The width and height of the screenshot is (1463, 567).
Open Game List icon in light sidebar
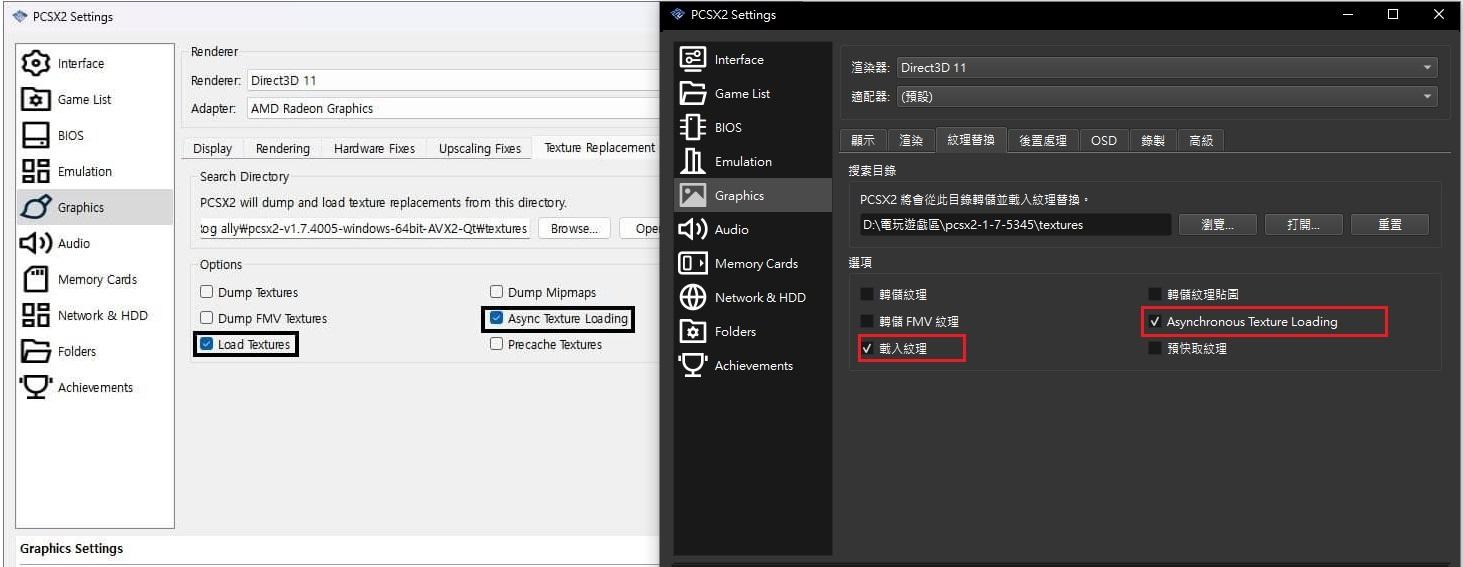(x=36, y=99)
